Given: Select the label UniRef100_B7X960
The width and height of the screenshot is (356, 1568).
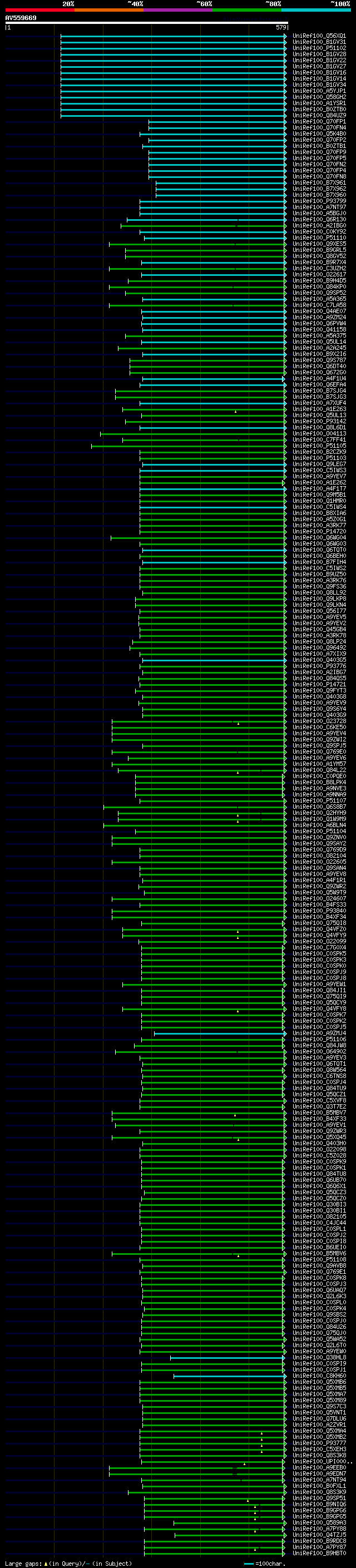Looking at the screenshot, I should [x=319, y=195].
